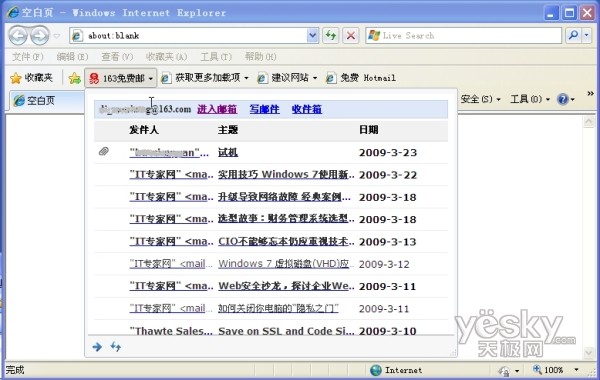
Task: Click sender IT专家网 on the 2009-3-22 row
Action: (x=171, y=175)
